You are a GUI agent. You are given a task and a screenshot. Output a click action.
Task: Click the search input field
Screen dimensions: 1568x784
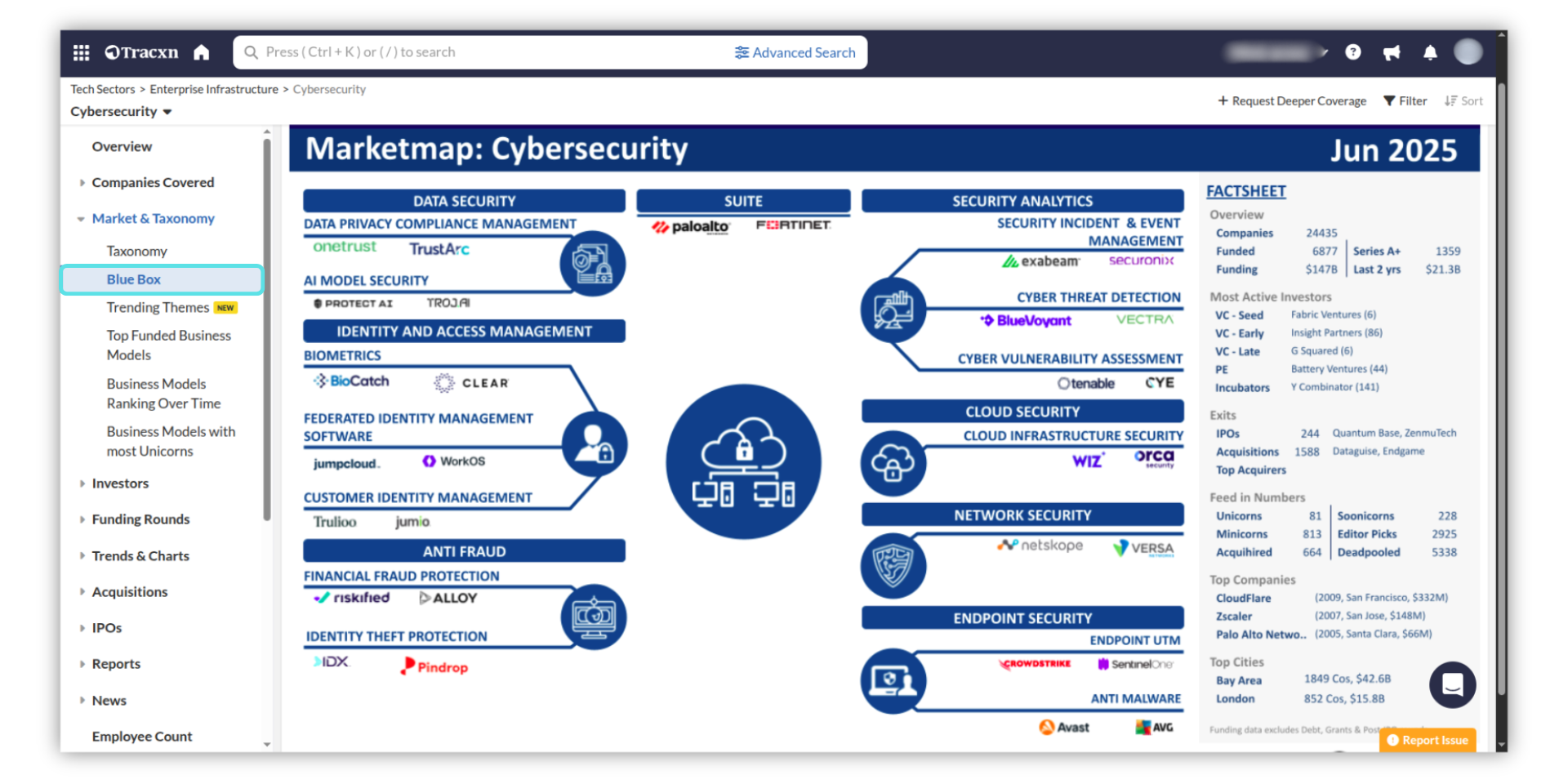490,52
